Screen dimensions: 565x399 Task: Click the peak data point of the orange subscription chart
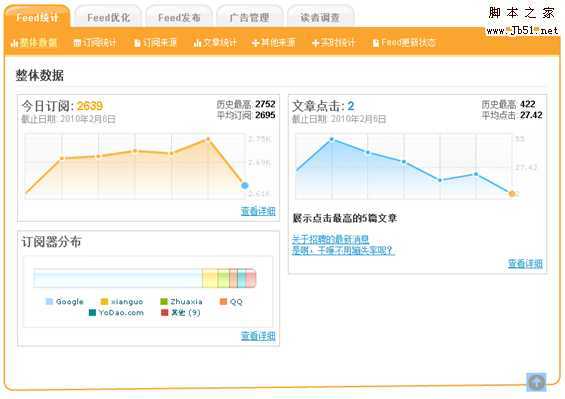pyautogui.click(x=208, y=139)
